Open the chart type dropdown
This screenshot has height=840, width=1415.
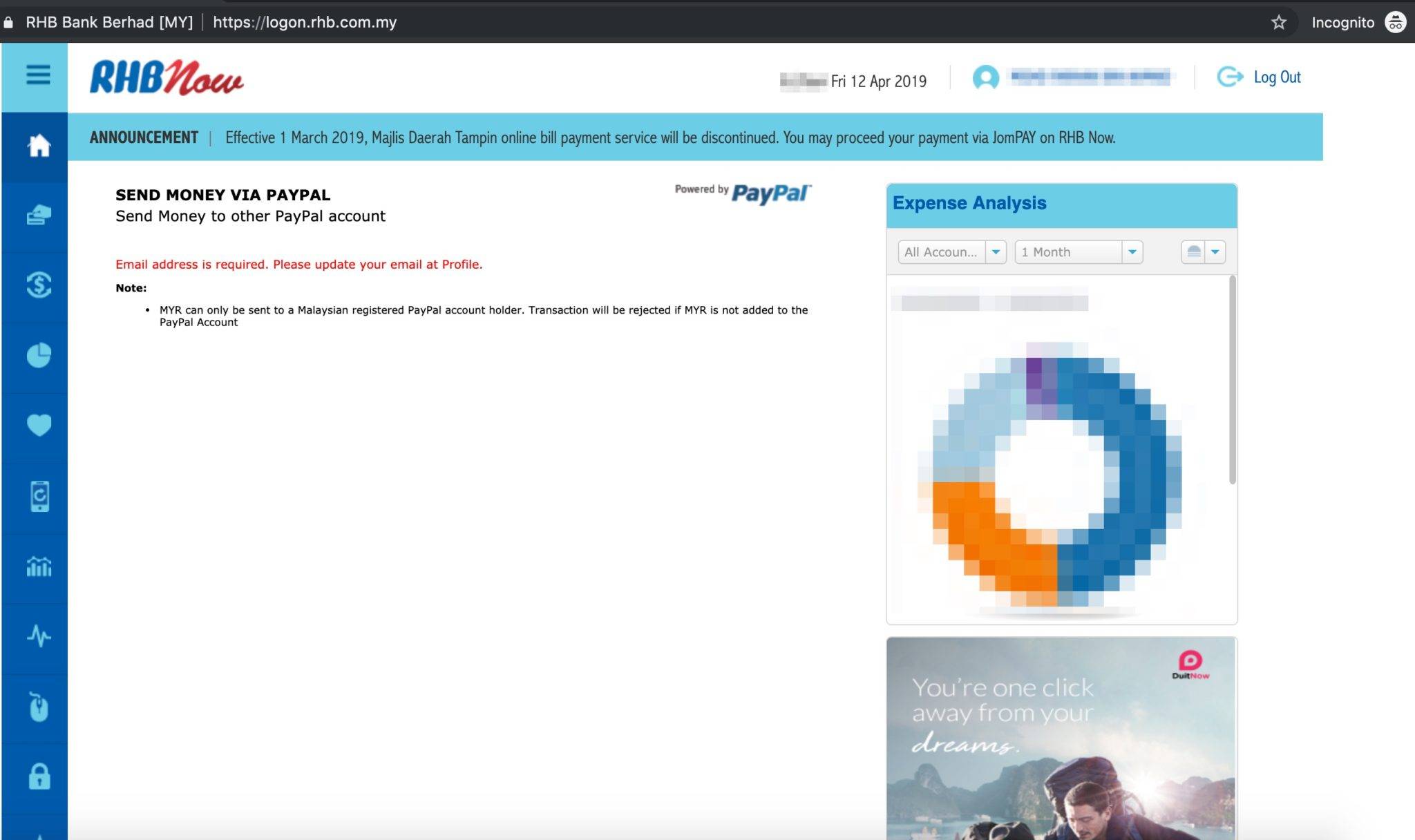(1204, 252)
